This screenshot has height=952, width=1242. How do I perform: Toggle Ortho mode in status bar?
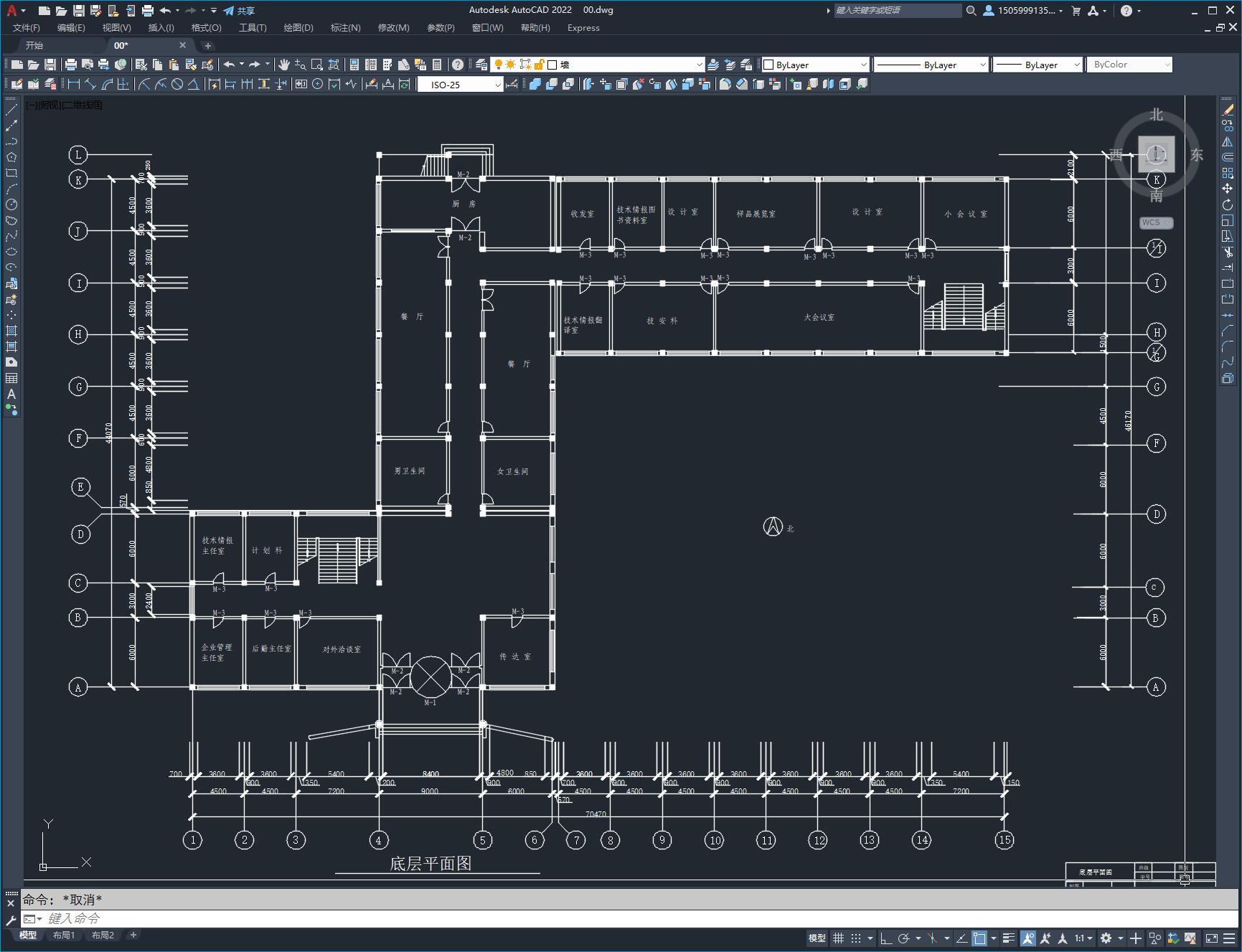tap(886, 938)
